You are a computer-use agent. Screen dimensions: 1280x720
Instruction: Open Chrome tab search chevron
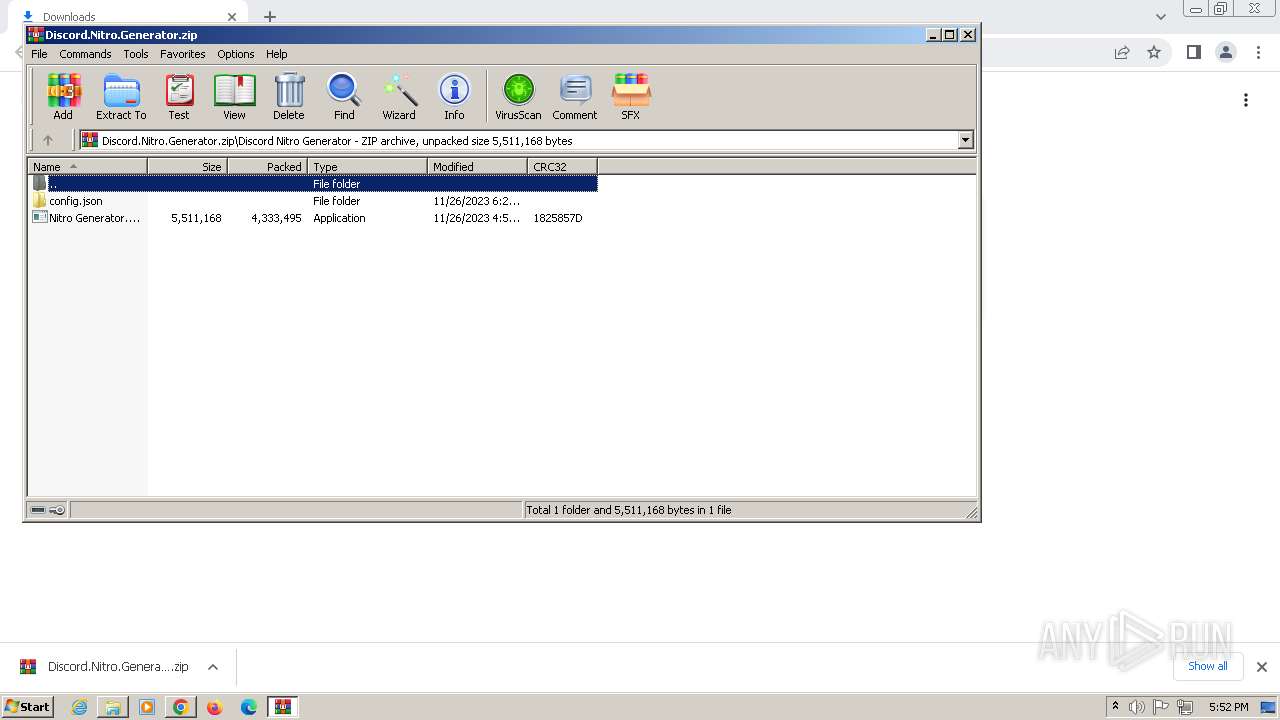pyautogui.click(x=1161, y=16)
